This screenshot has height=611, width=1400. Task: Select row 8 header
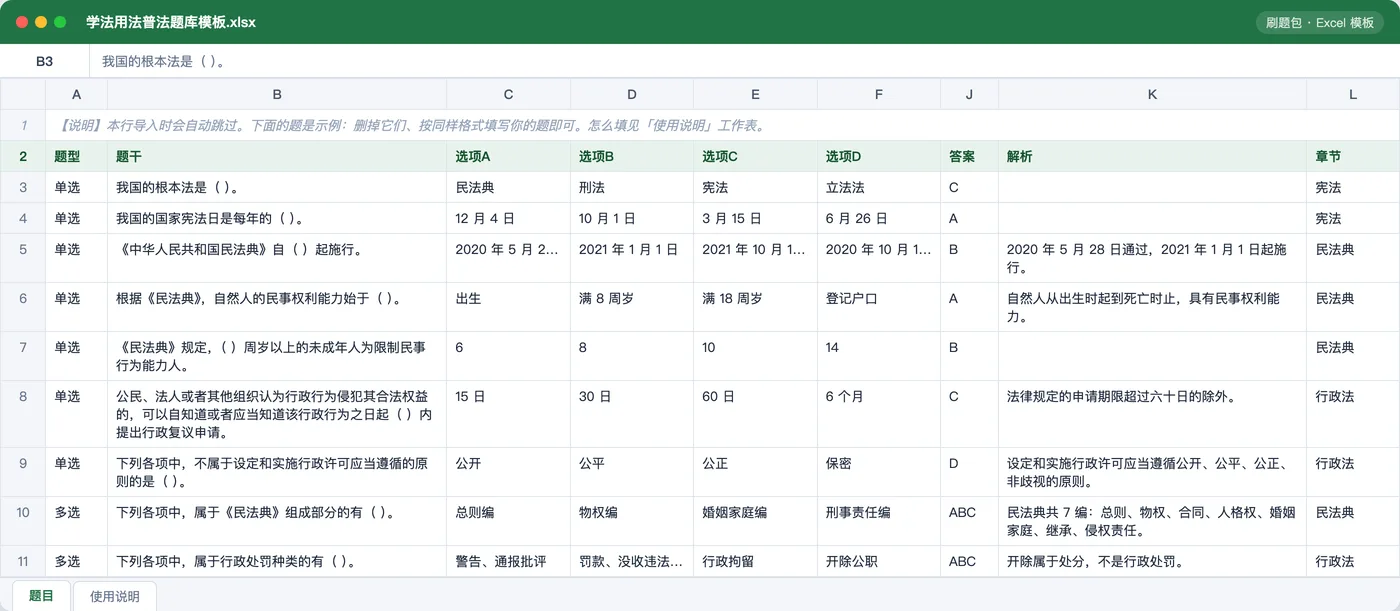pyautogui.click(x=23, y=414)
